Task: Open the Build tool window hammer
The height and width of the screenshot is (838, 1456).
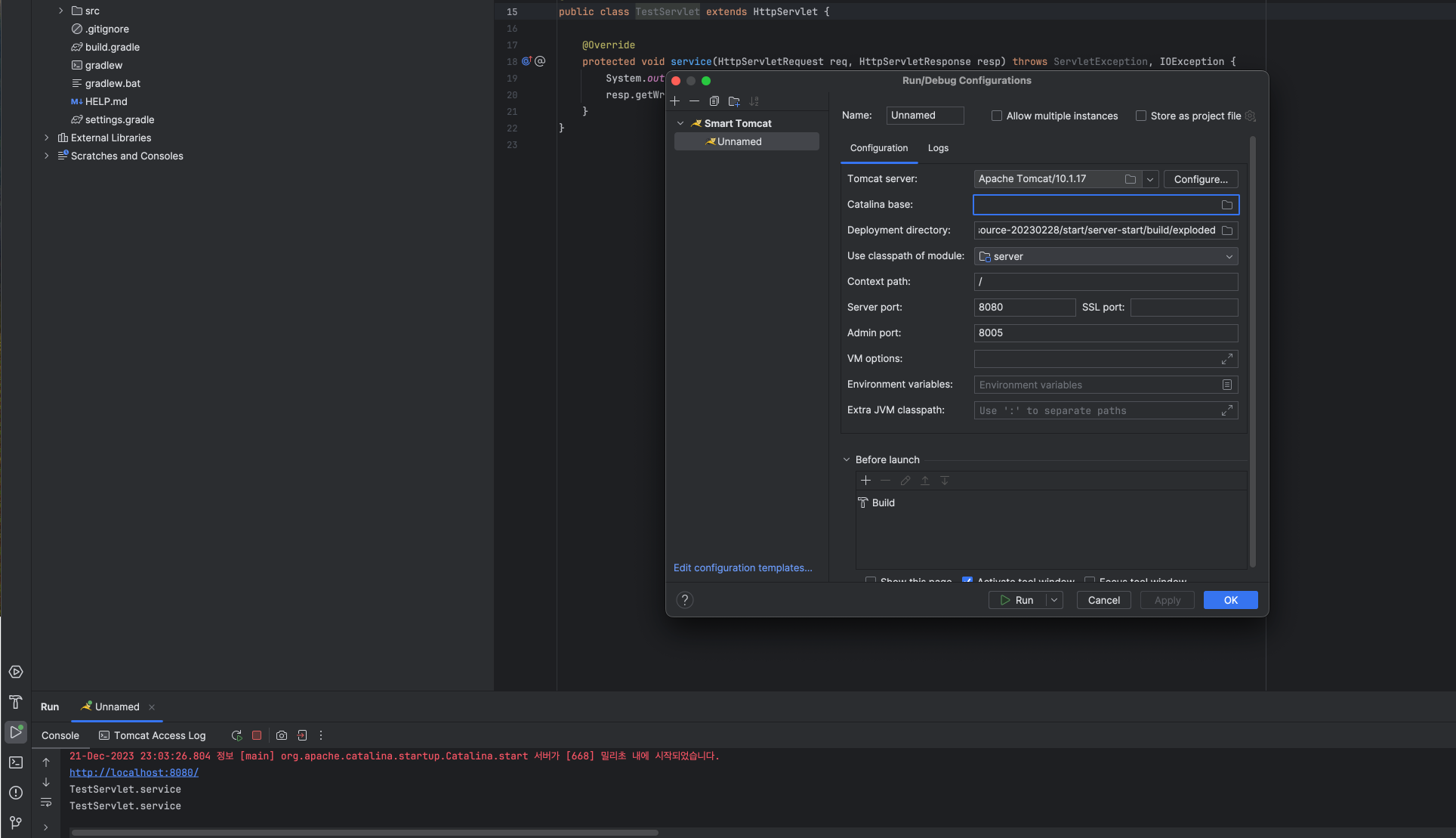Action: [16, 702]
